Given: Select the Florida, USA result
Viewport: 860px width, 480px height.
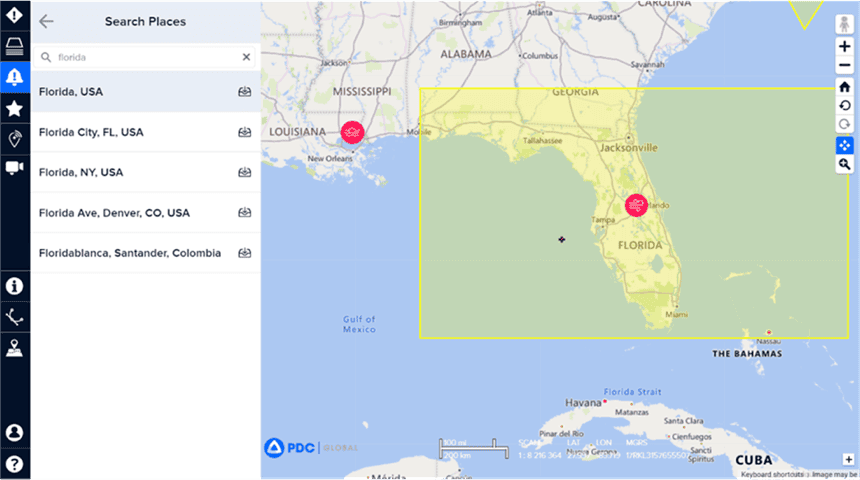Looking at the screenshot, I should 145,92.
